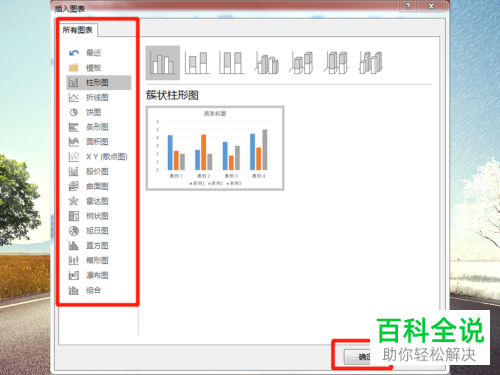Select the 树状图 treemap category
The height and width of the screenshot is (375, 500).
(99, 216)
